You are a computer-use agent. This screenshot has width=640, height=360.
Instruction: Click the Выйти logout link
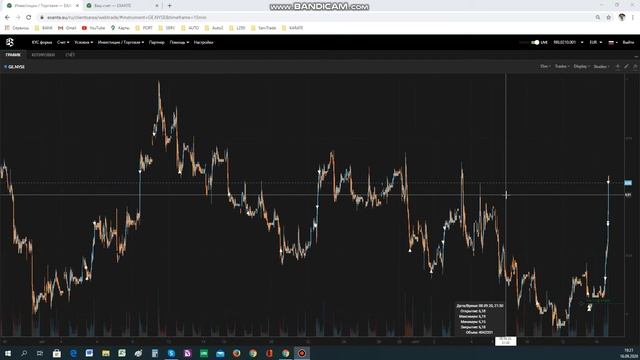click(628, 42)
